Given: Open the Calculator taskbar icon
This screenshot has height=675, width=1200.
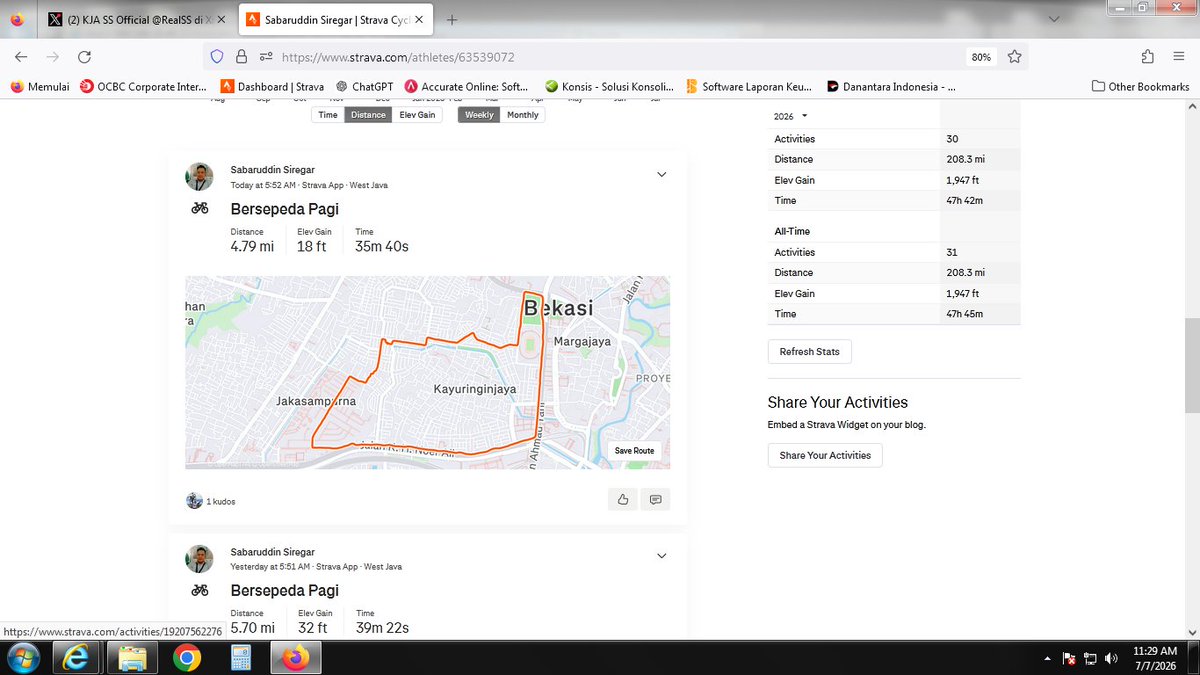Looking at the screenshot, I should click(240, 658).
